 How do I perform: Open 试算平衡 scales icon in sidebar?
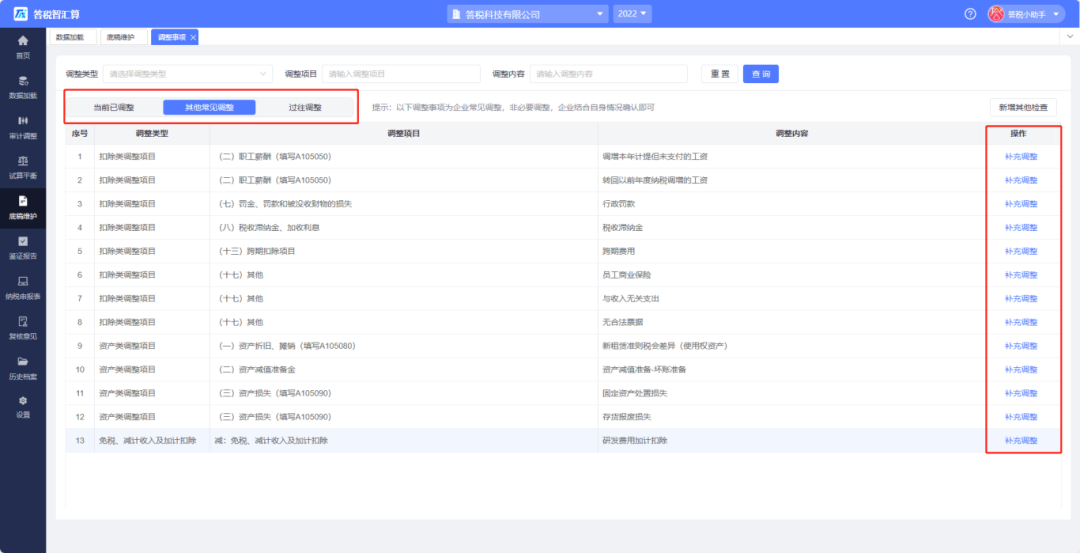pos(23,167)
